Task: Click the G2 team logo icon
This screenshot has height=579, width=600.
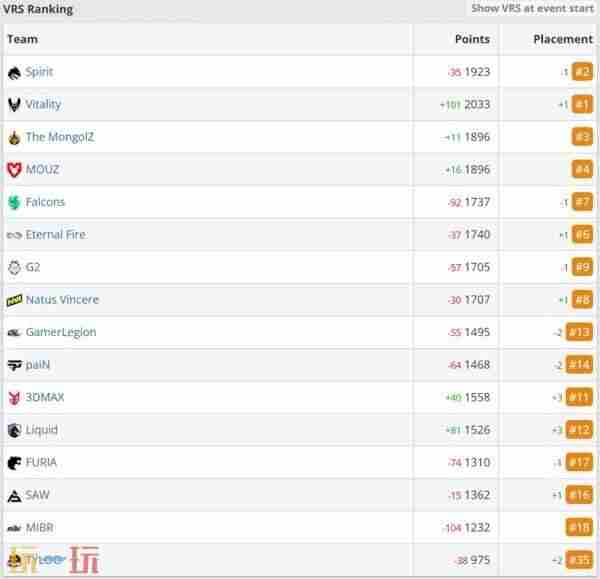Action: [x=14, y=267]
